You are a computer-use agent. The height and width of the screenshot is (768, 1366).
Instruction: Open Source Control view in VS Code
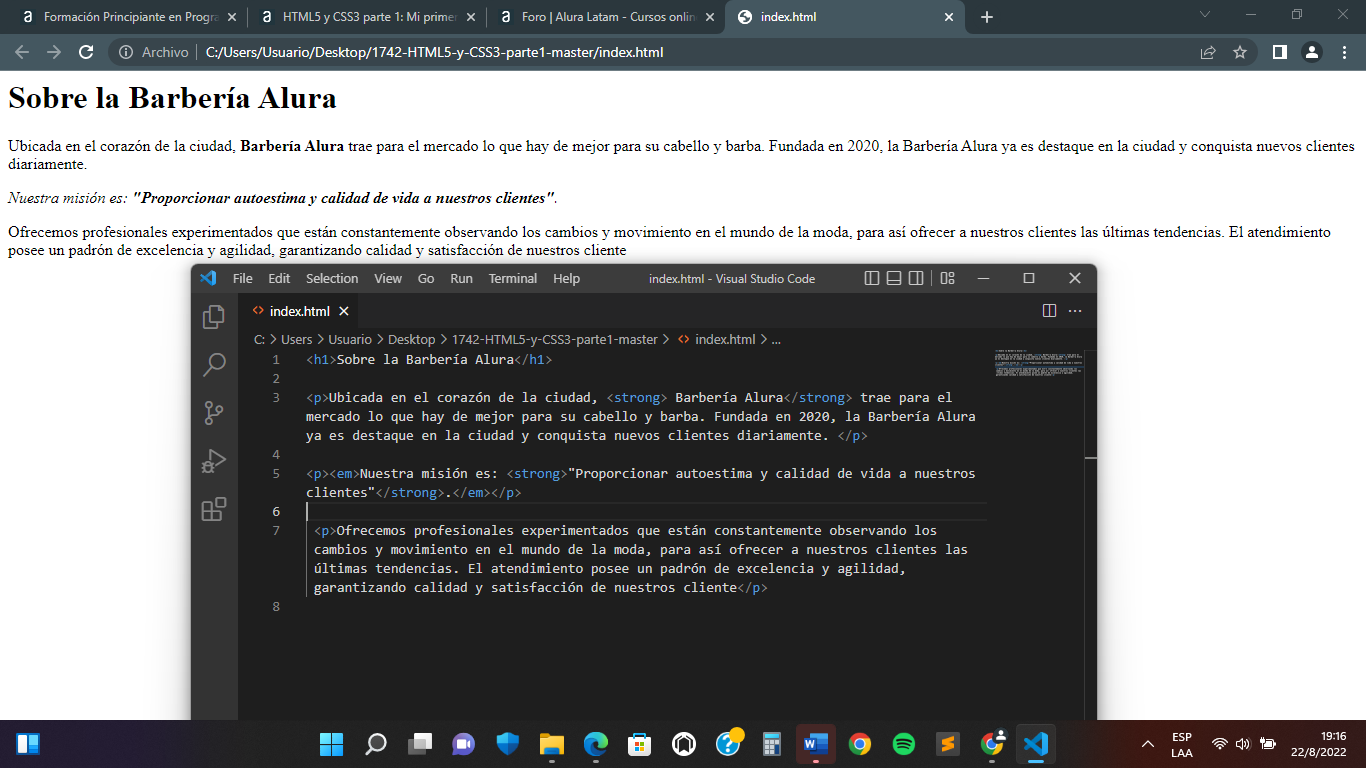(214, 413)
